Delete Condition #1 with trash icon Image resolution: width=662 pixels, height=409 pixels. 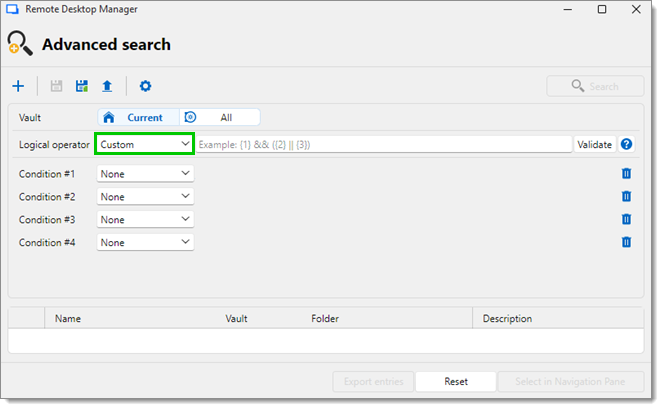click(x=626, y=174)
